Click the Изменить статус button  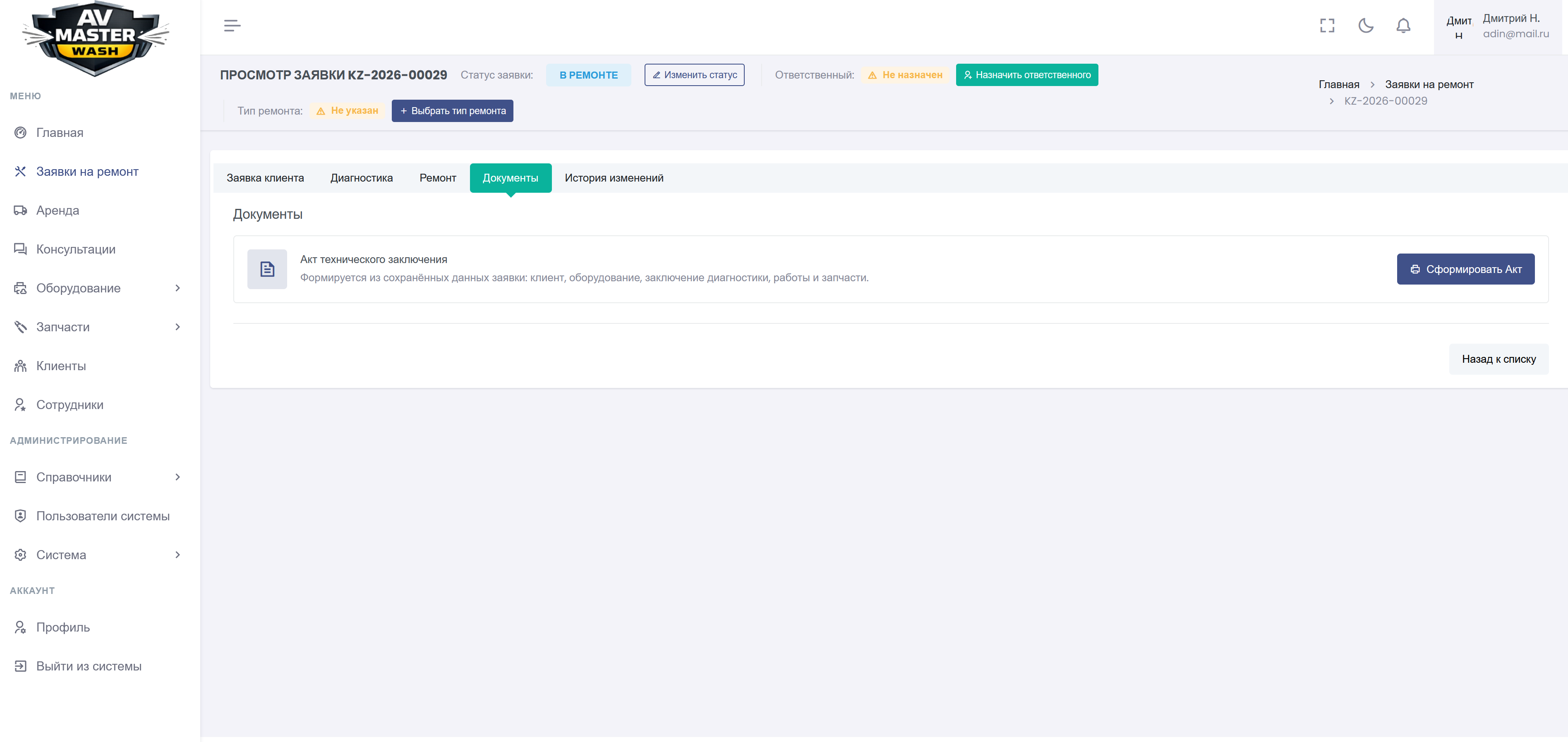[695, 75]
